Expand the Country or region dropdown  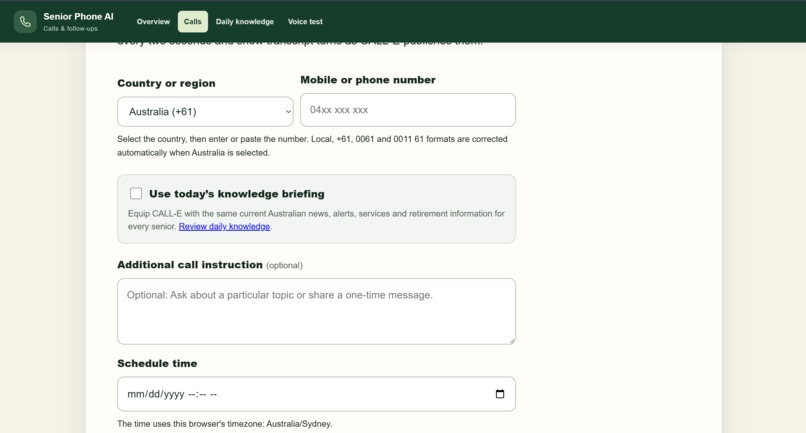[205, 112]
